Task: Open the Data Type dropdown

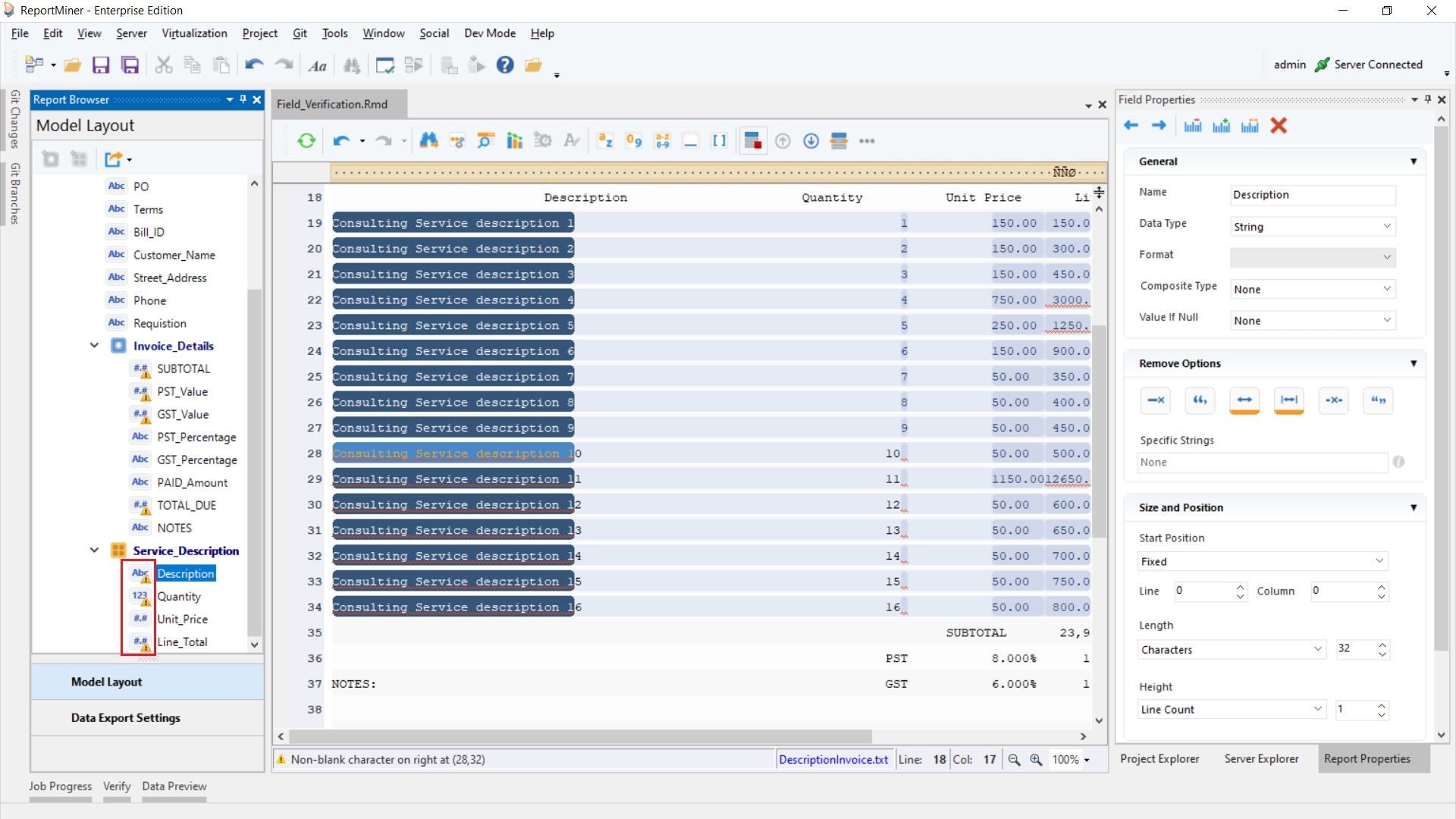Action: [1312, 227]
